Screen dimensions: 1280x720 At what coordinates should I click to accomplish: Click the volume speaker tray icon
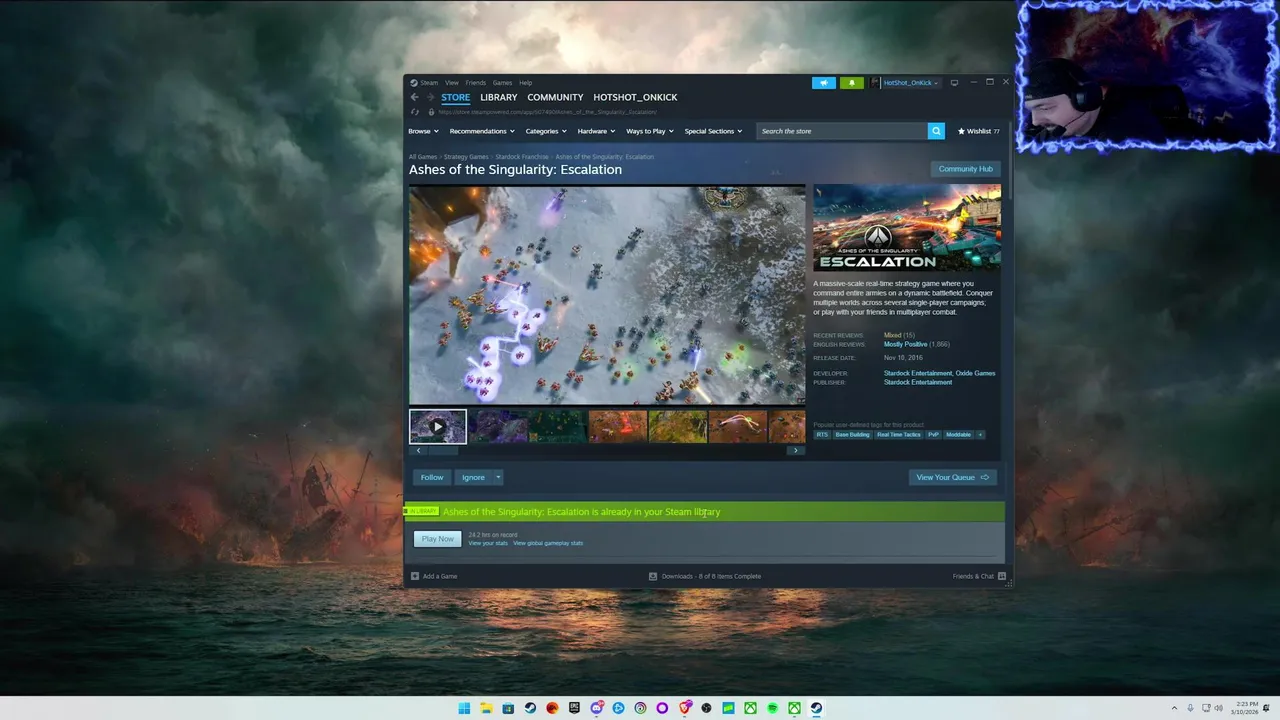pos(1219,708)
